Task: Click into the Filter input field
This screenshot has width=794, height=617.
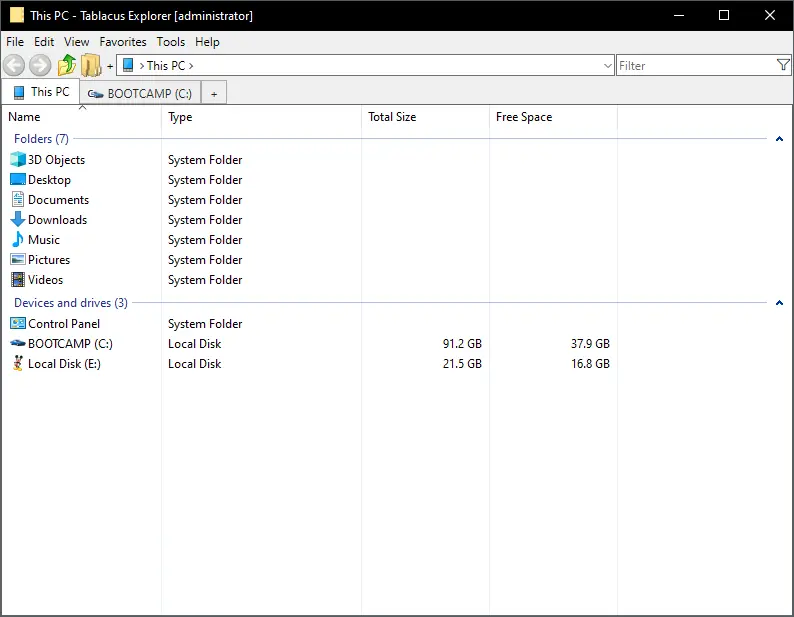Action: click(696, 65)
